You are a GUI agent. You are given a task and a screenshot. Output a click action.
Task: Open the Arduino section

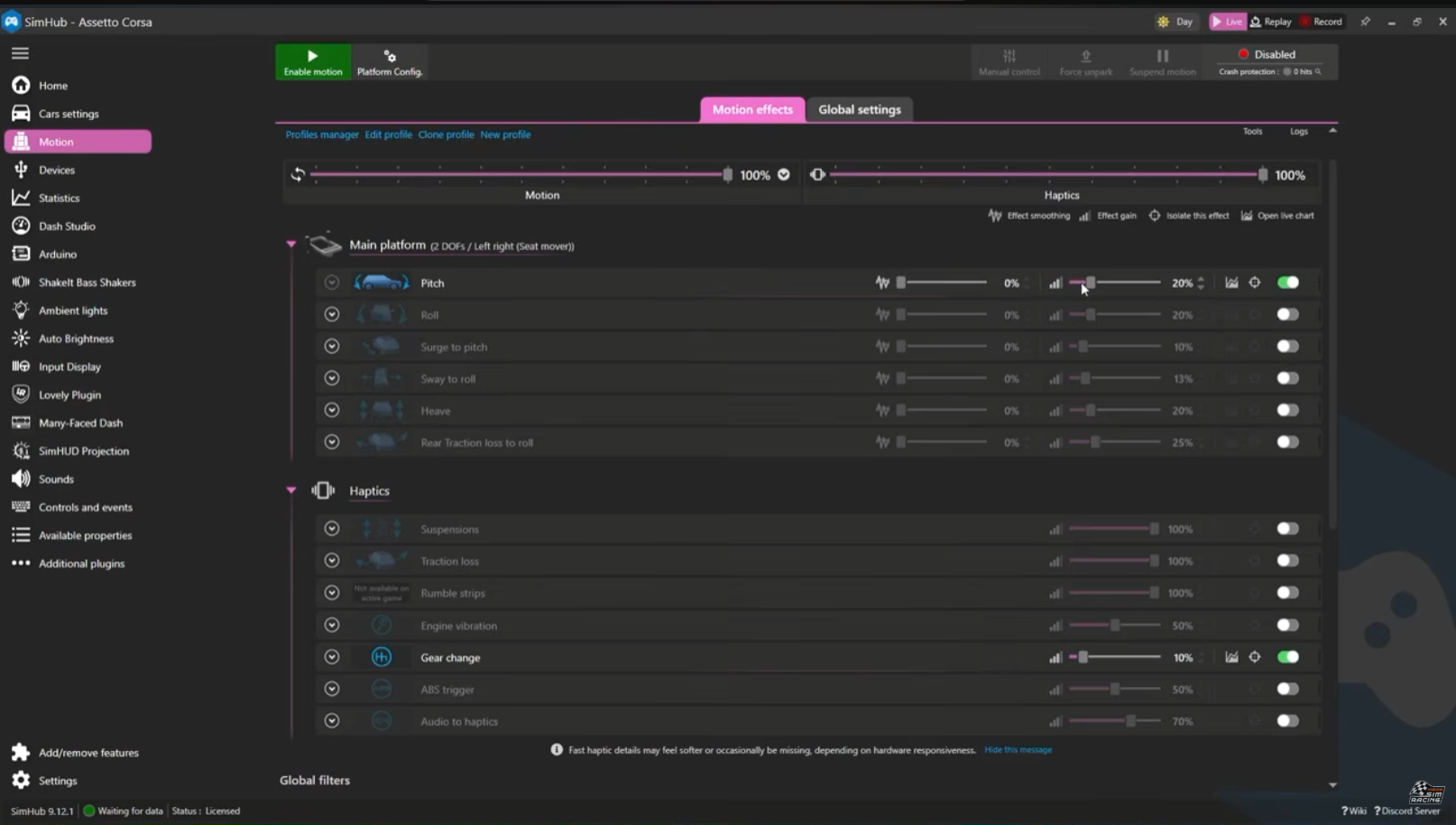[57, 255]
